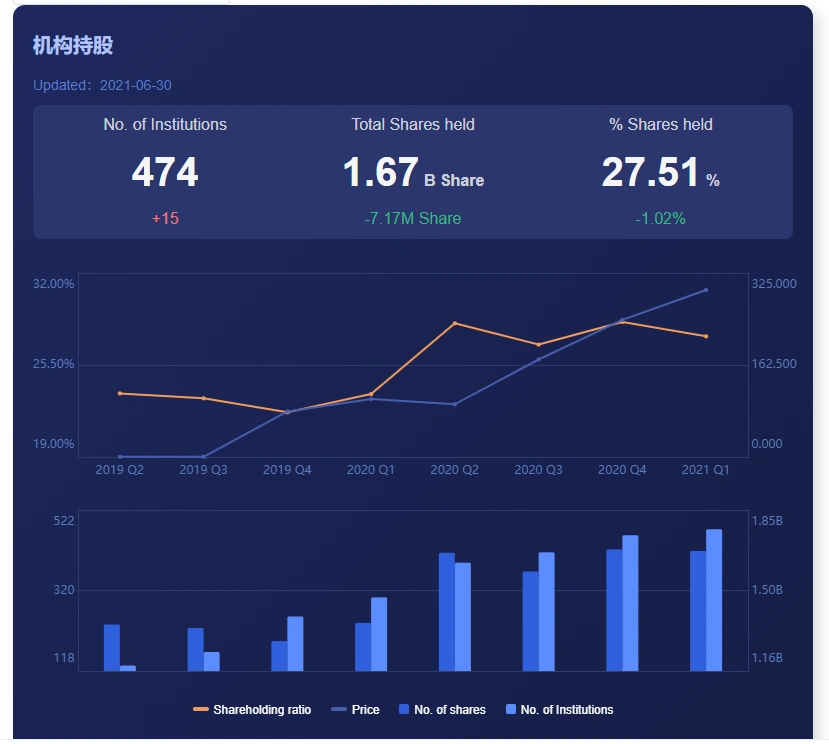Select the 2019 Q2 shareholding ratio data point
The width and height of the screenshot is (829, 744).
click(x=118, y=394)
